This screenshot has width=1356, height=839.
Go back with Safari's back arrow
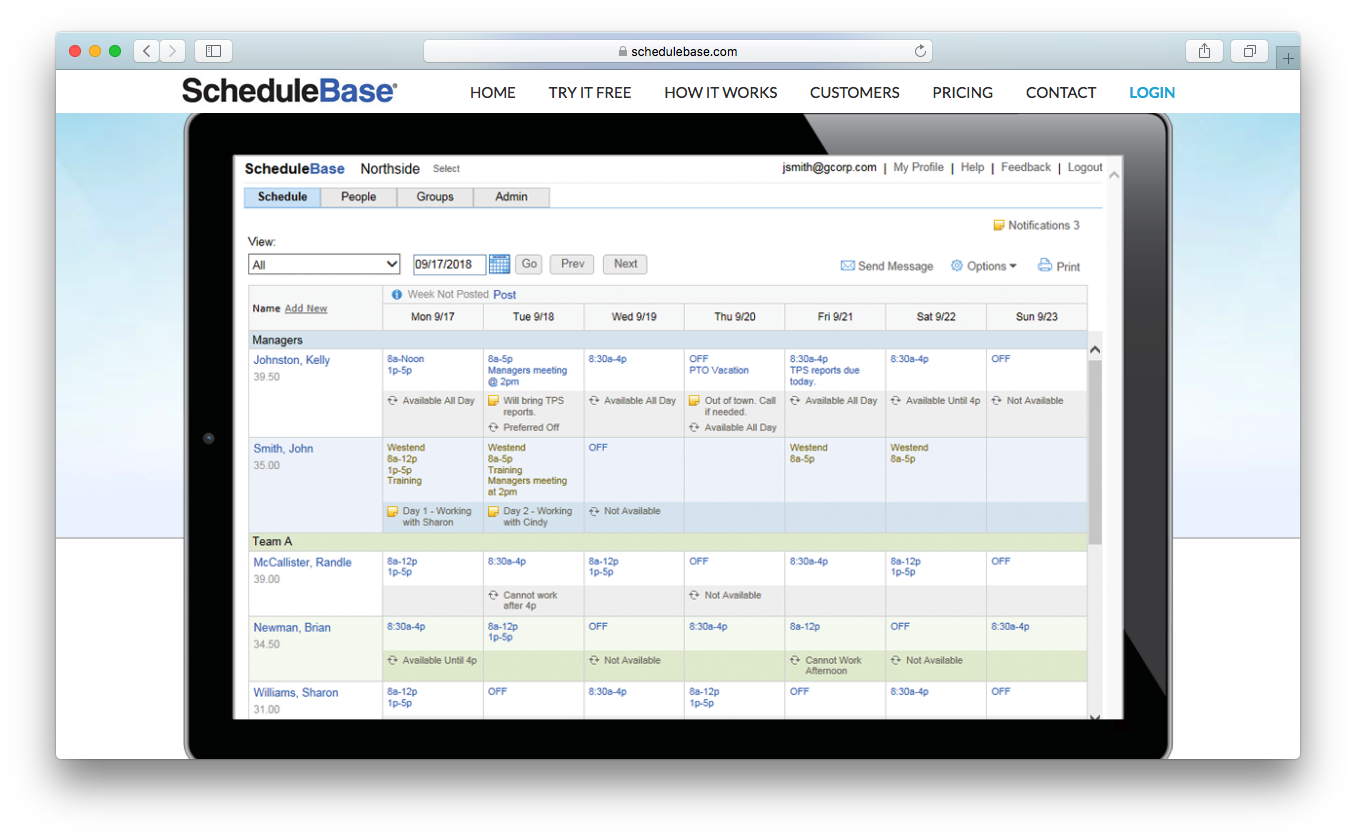(x=146, y=51)
